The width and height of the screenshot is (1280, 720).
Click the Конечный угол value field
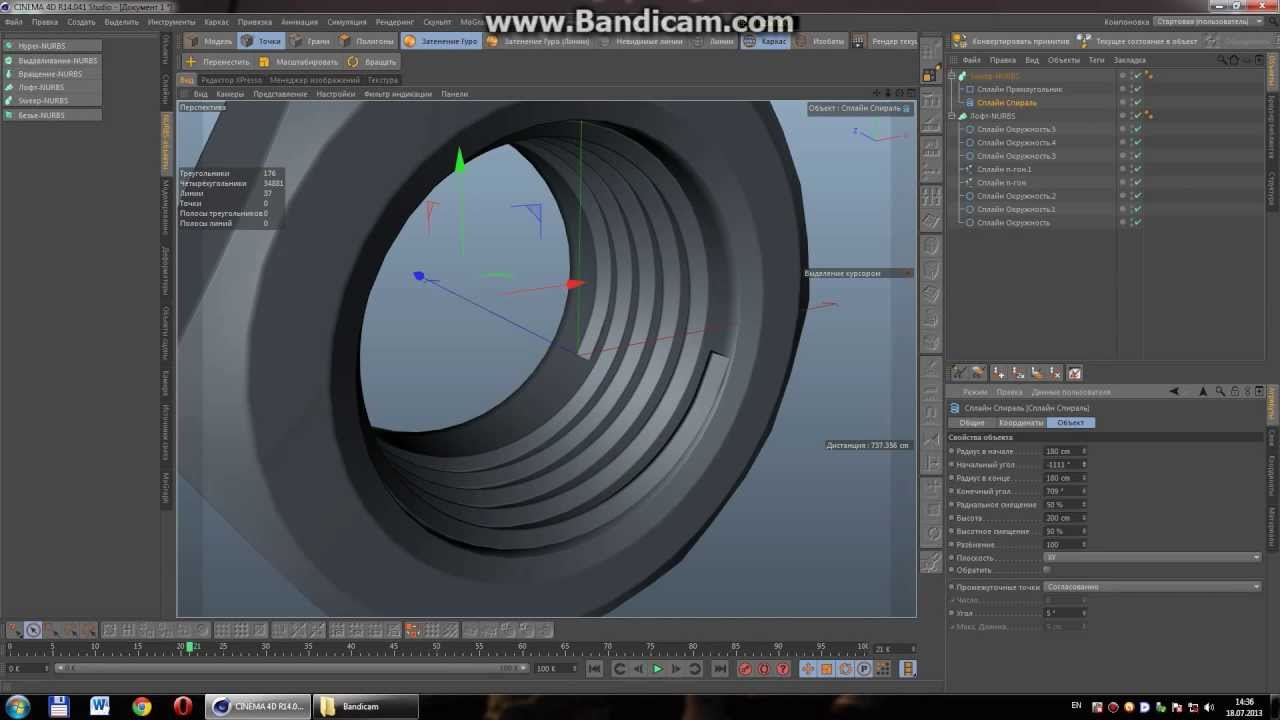pos(1062,491)
